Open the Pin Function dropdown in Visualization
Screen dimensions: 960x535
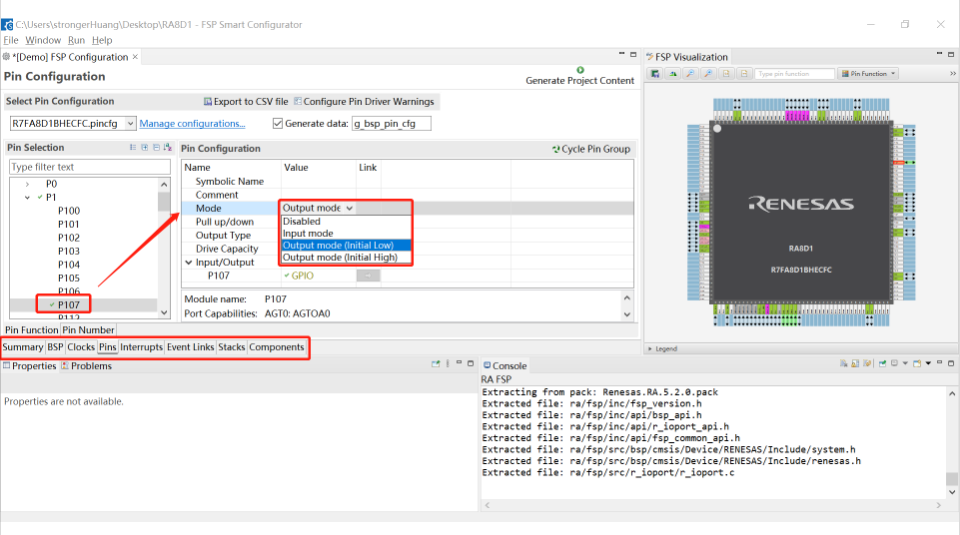click(x=868, y=73)
